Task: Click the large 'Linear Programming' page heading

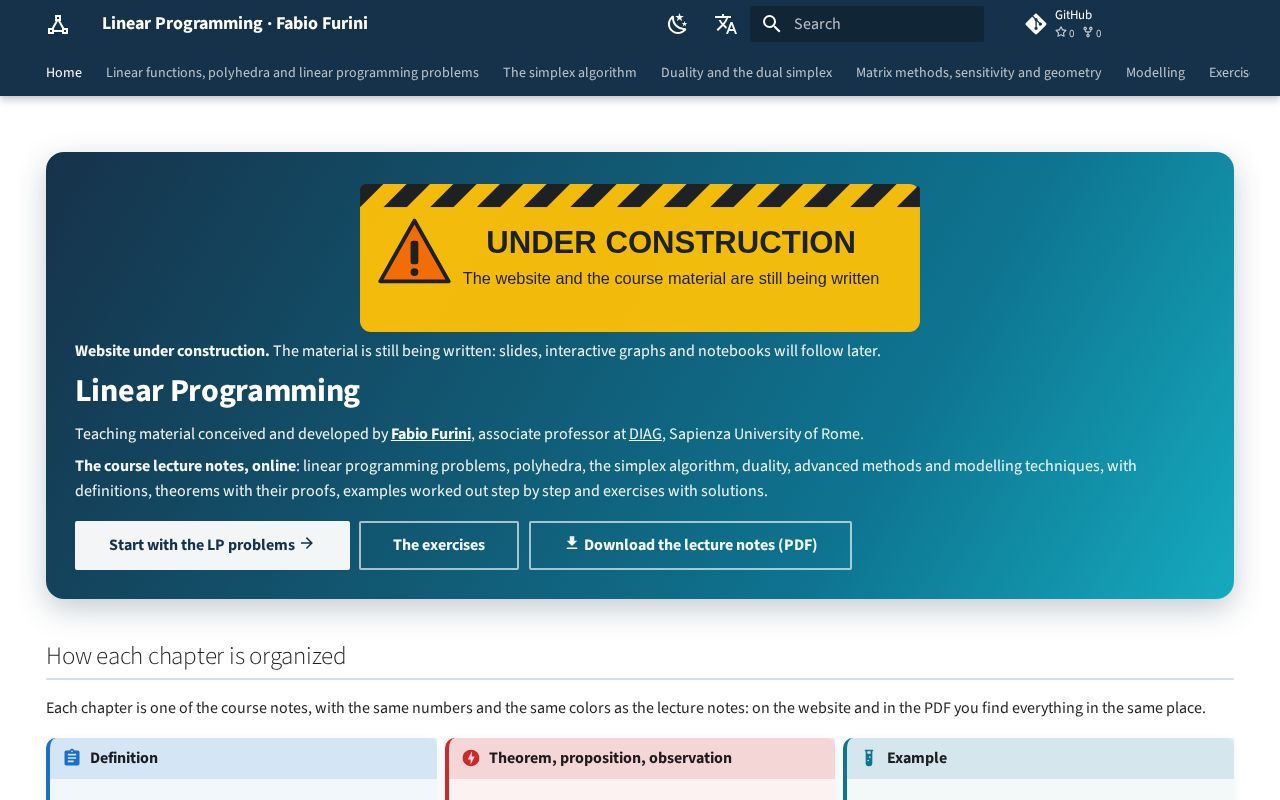Action: pos(217,390)
